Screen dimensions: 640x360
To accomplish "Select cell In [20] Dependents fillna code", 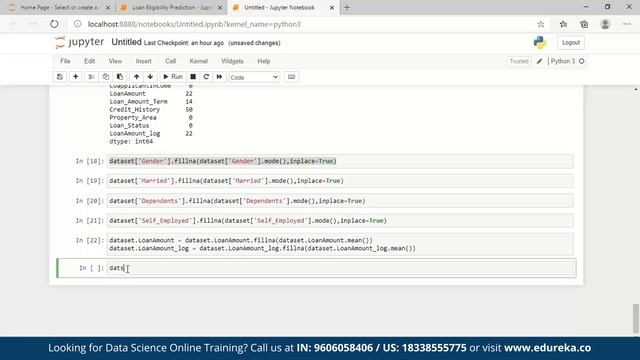I will pyautogui.click(x=340, y=201).
